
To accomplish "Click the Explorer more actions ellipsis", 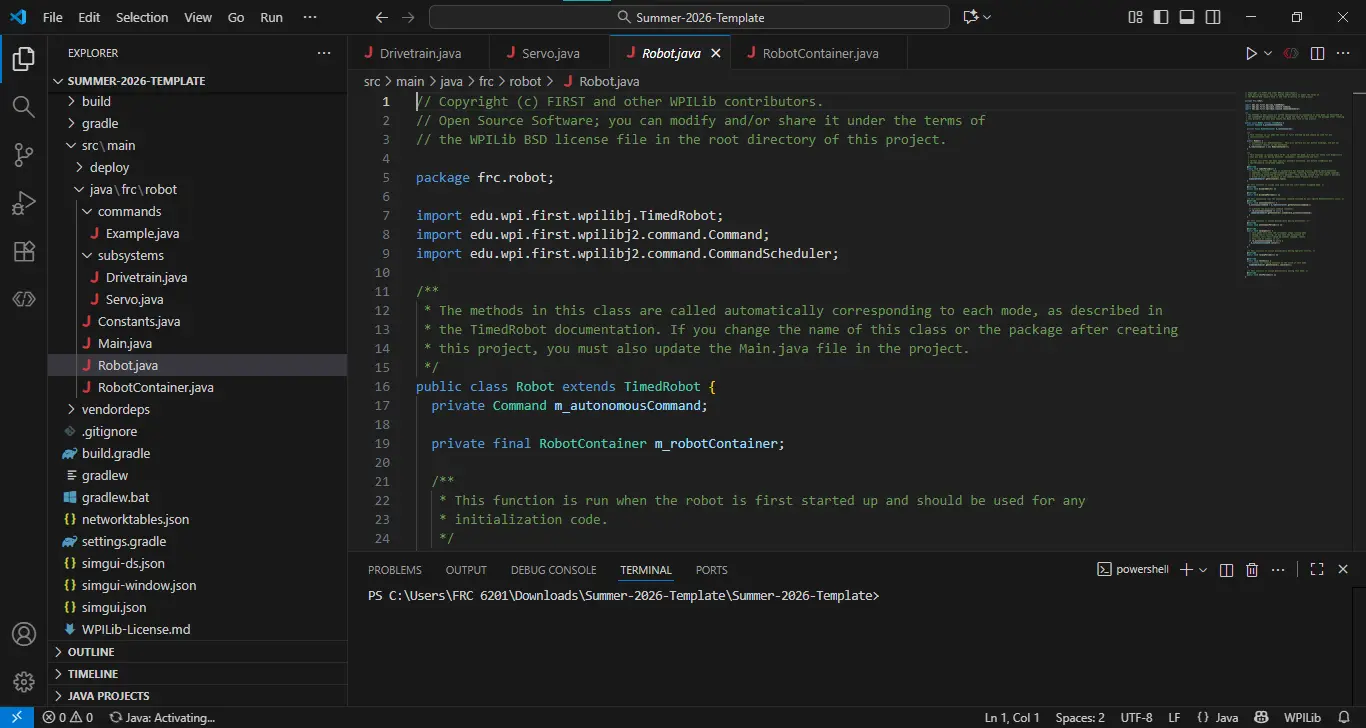I will (x=323, y=53).
